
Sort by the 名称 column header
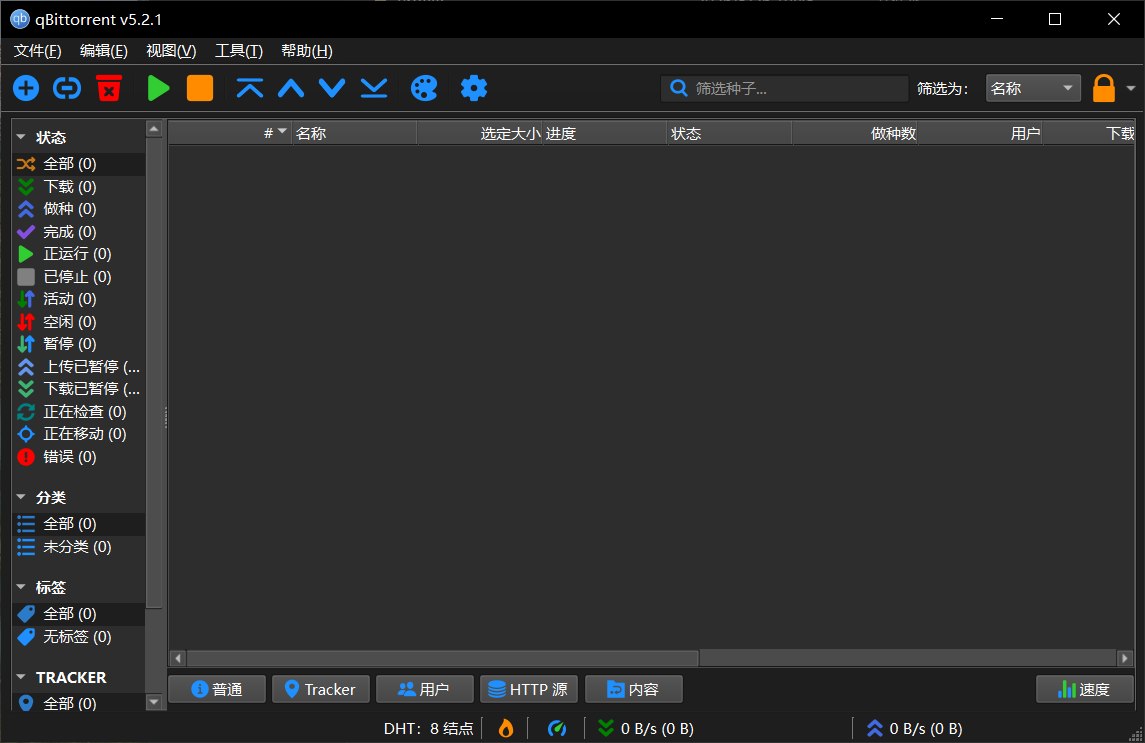coord(354,133)
